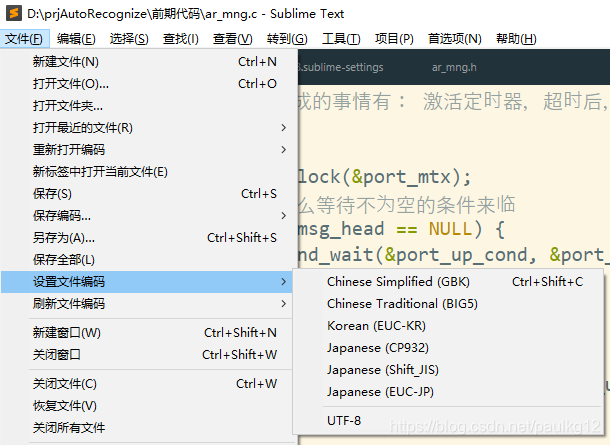Expand the 保存编码... submenu
Screen dimensions: 610x445
147,215
